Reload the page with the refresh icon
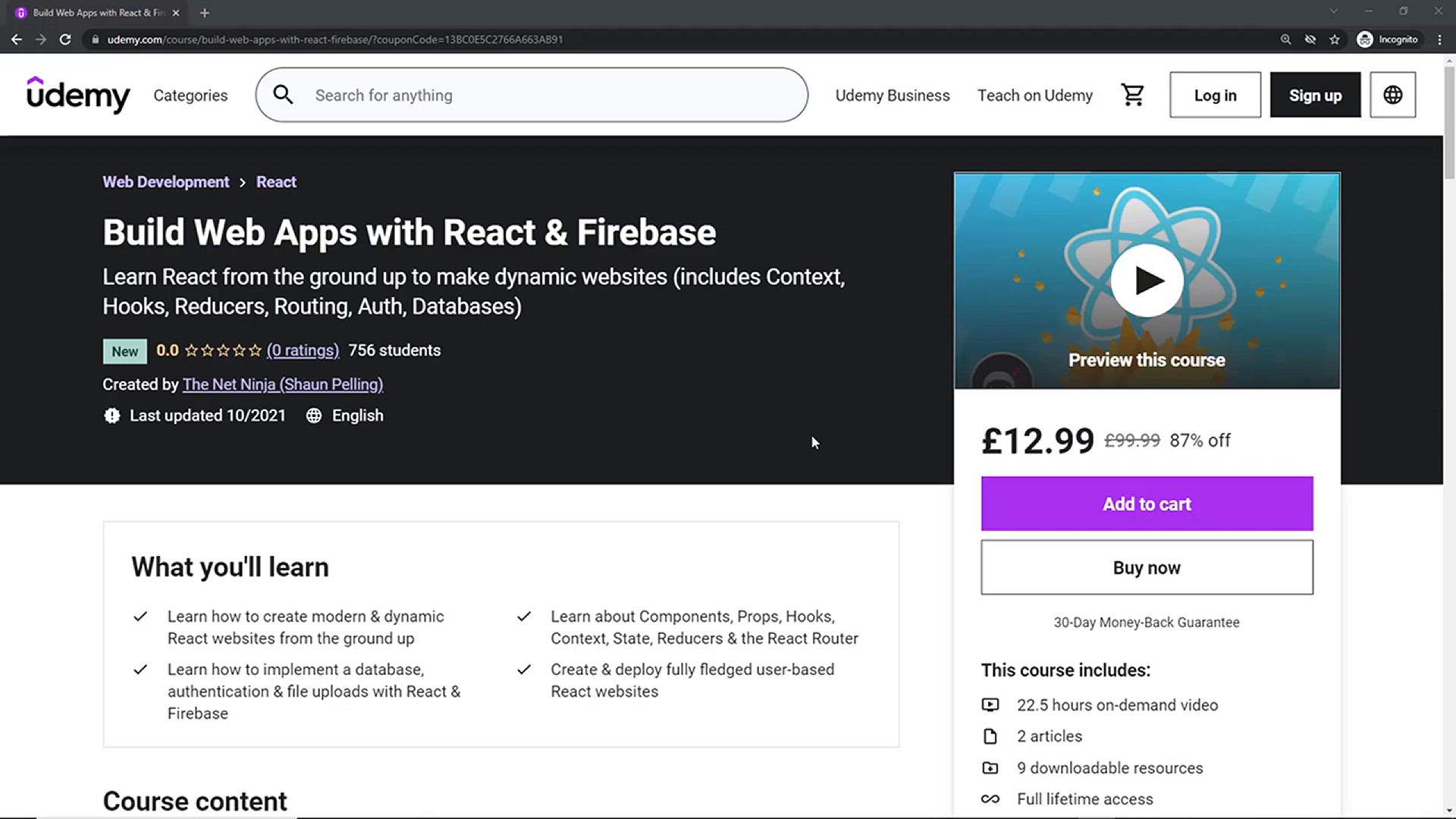Image resolution: width=1456 pixels, height=819 pixels. pos(65,39)
